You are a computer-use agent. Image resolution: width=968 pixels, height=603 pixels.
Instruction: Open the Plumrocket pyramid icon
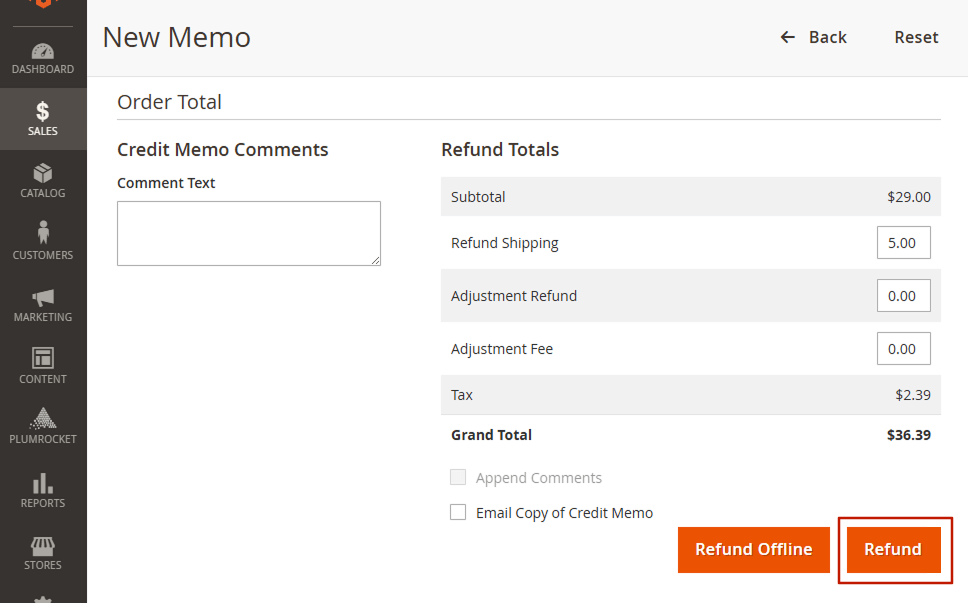(43, 418)
